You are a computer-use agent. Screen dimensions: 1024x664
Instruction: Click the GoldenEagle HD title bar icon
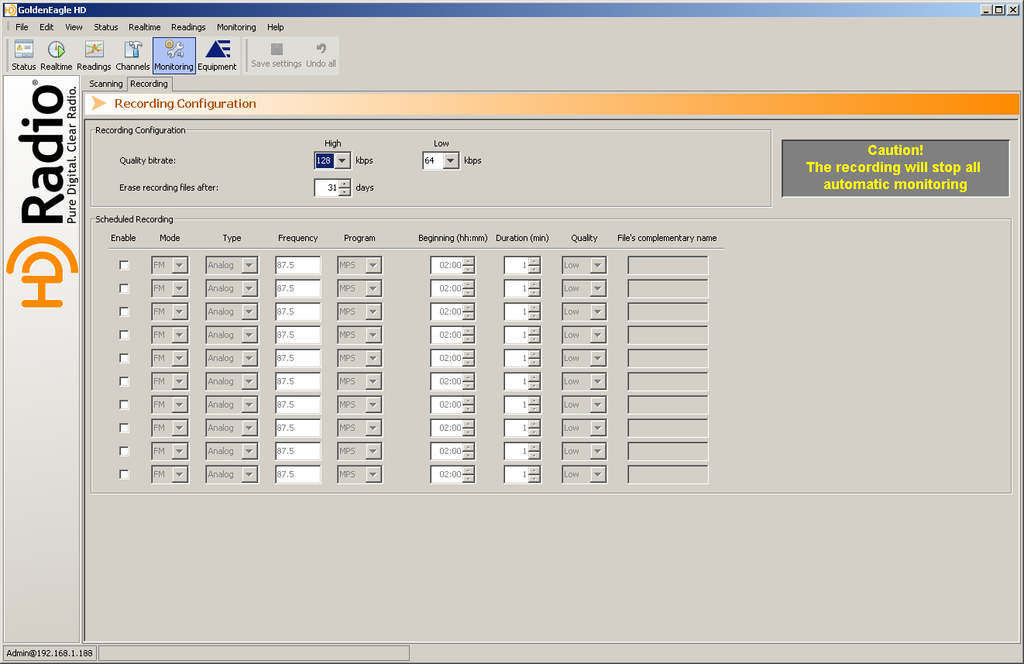click(x=10, y=9)
